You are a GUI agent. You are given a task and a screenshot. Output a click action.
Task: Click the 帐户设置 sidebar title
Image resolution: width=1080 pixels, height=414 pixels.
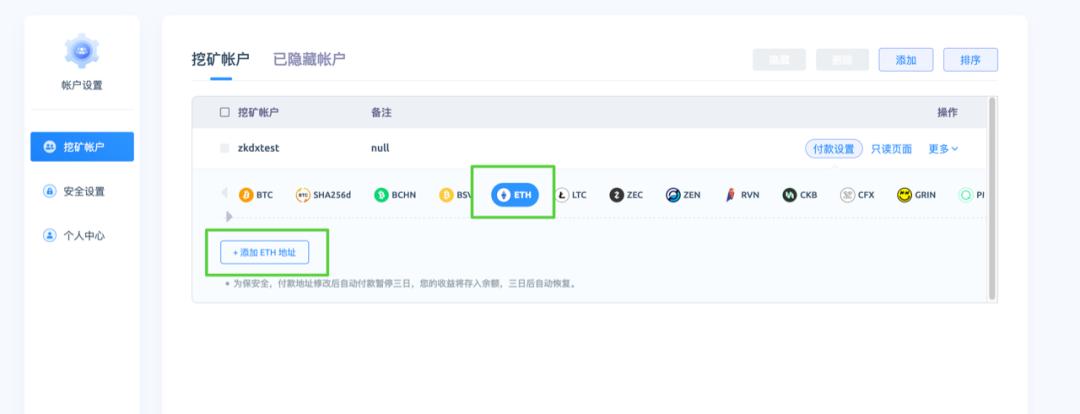82,85
